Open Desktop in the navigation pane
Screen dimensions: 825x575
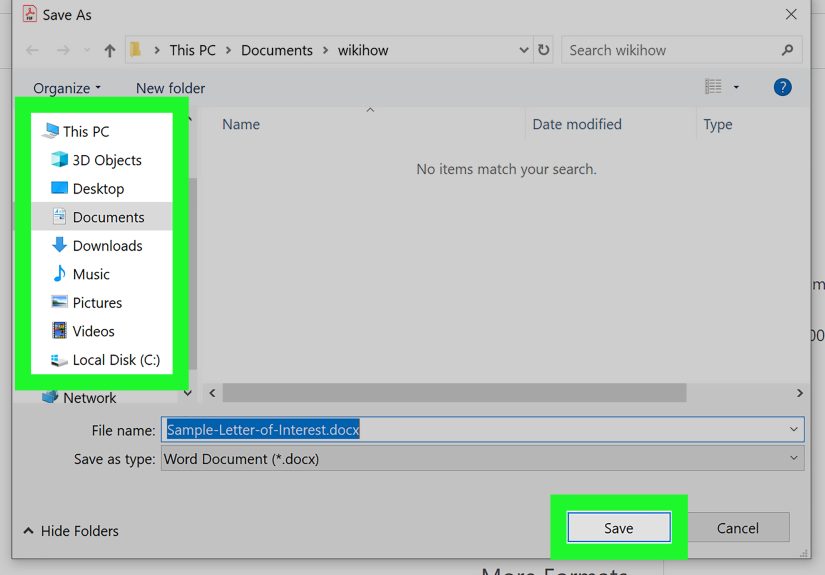[102, 188]
